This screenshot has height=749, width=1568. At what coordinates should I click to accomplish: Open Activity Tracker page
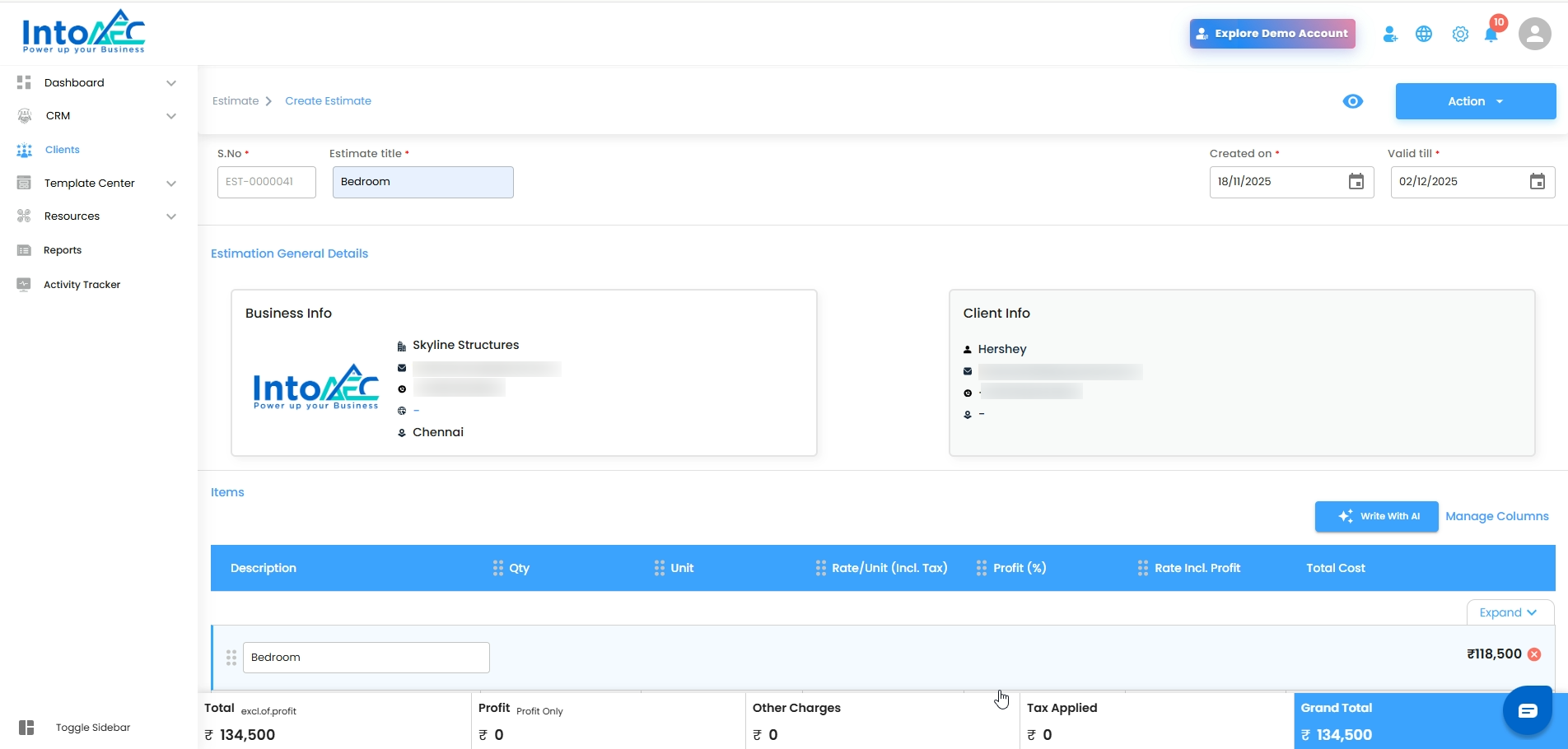[x=82, y=285]
